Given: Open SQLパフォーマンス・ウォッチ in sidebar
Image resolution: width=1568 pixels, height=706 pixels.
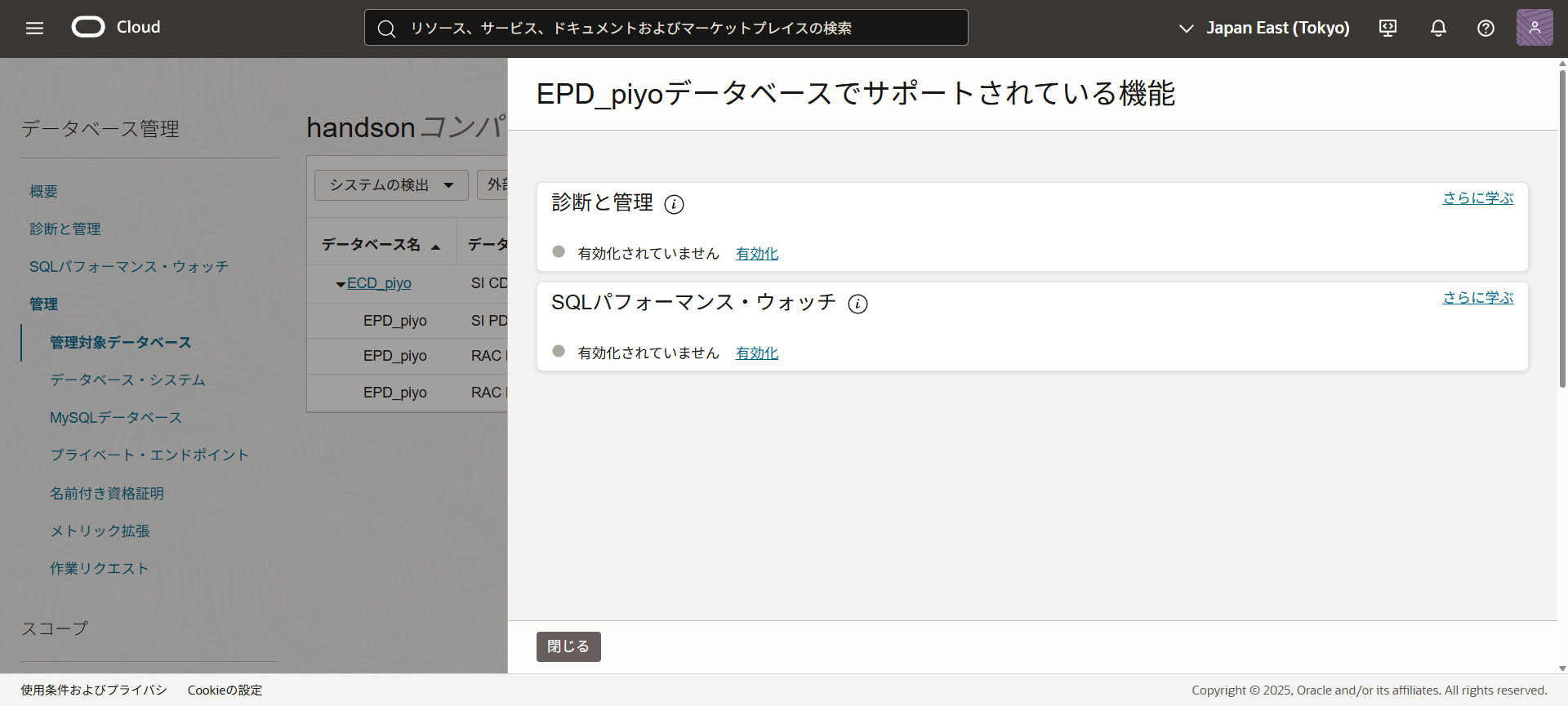Looking at the screenshot, I should (129, 266).
